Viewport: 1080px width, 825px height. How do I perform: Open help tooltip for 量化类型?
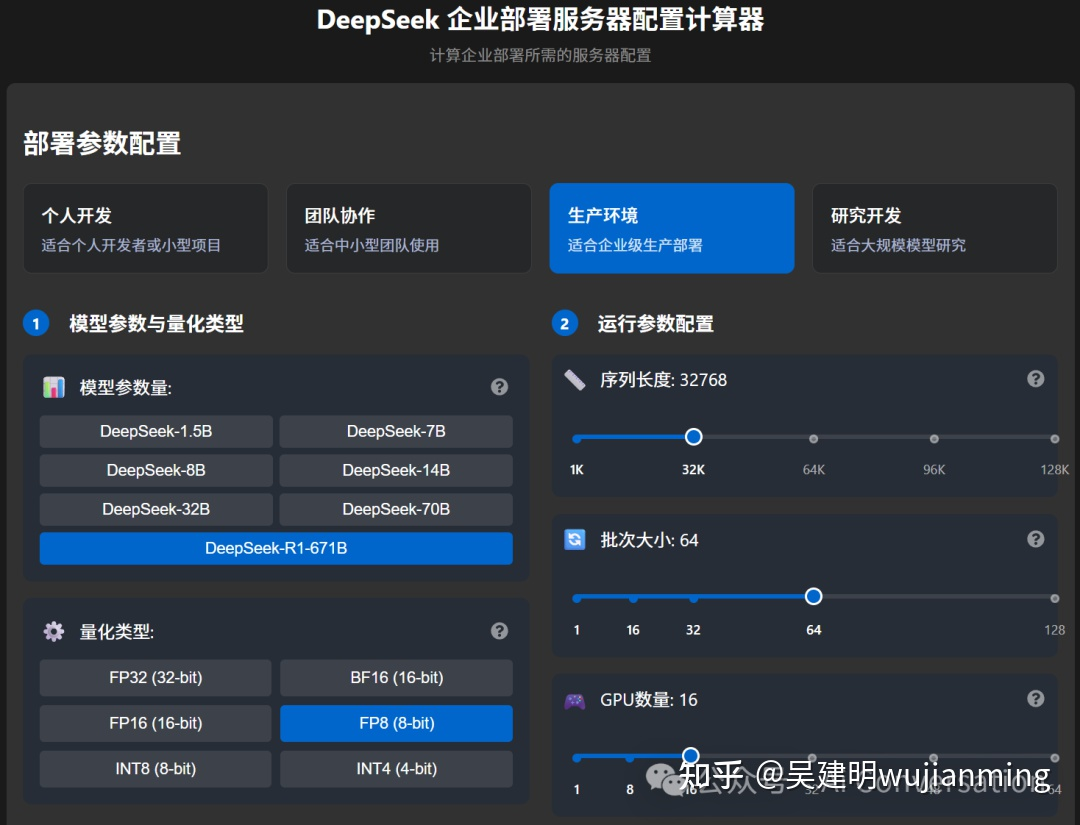tap(499, 631)
